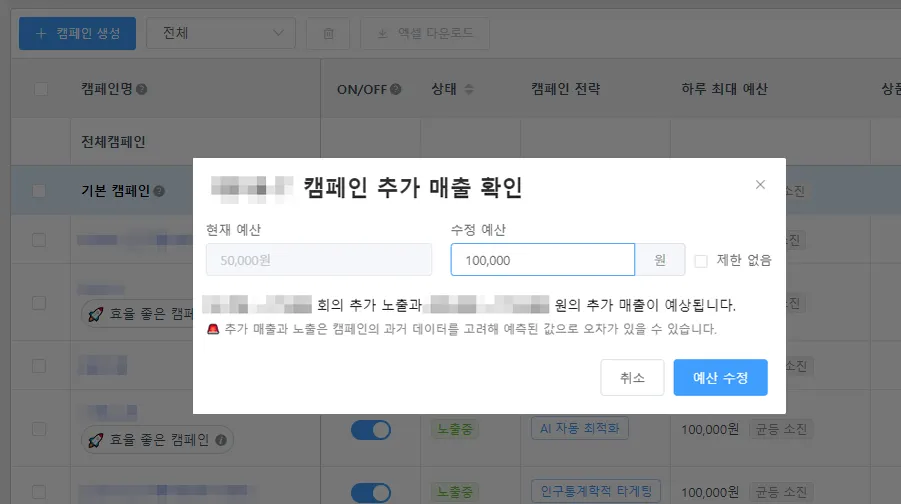The width and height of the screenshot is (901, 504).
Task: Click the red siren warning icon
Action: 213,329
